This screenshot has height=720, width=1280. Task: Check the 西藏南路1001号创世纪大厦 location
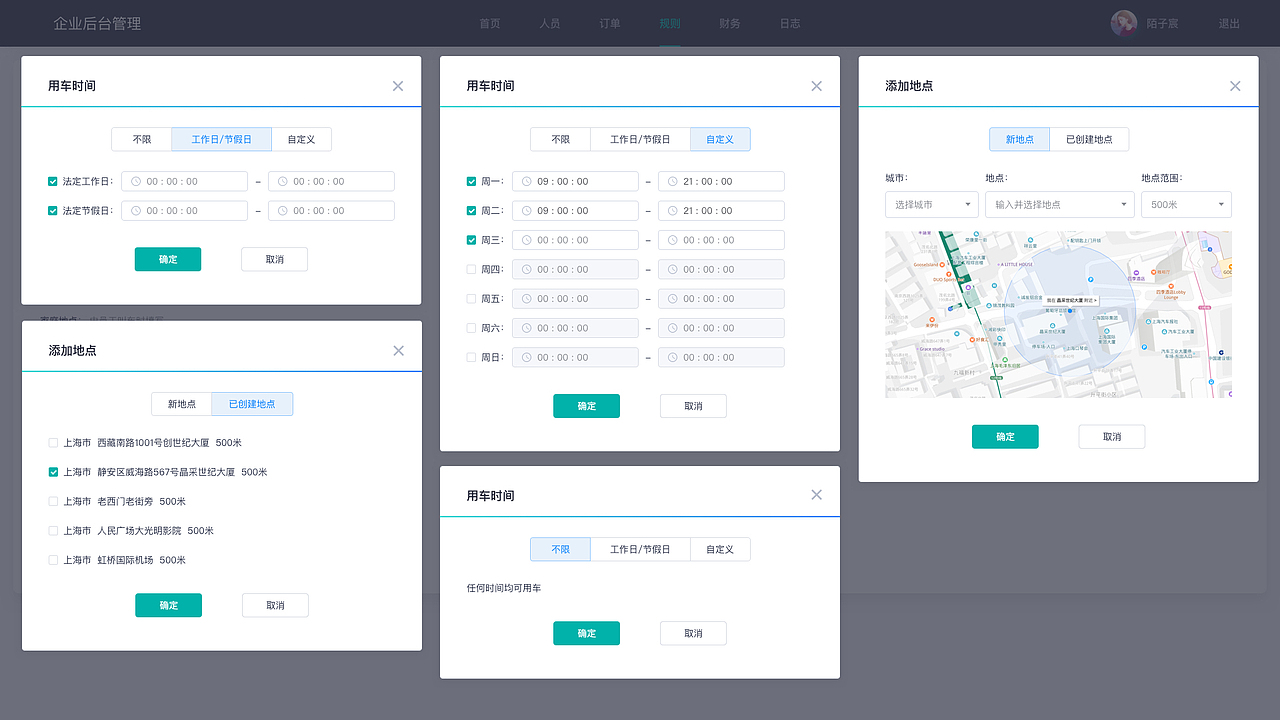tap(53, 443)
